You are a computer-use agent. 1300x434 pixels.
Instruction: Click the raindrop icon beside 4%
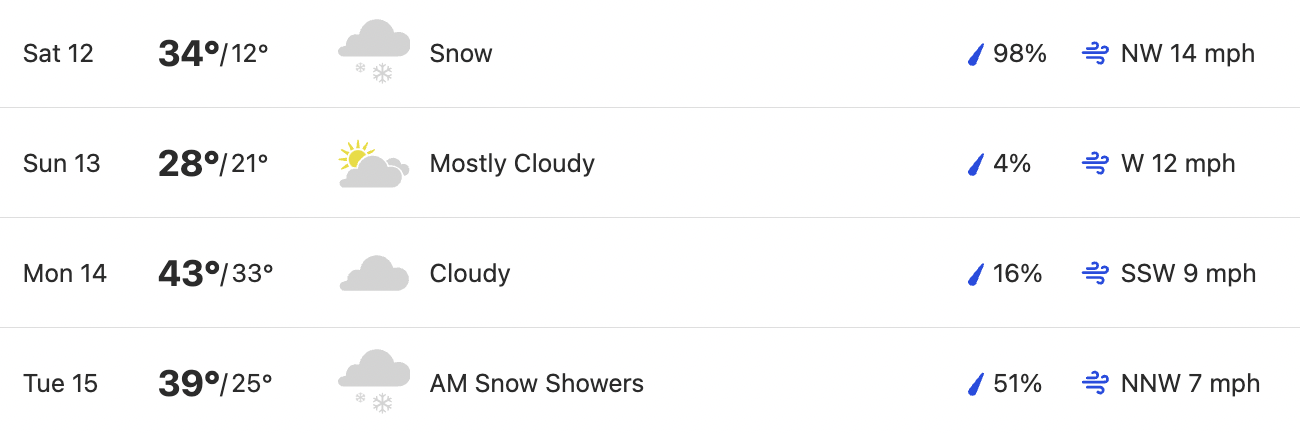976,164
